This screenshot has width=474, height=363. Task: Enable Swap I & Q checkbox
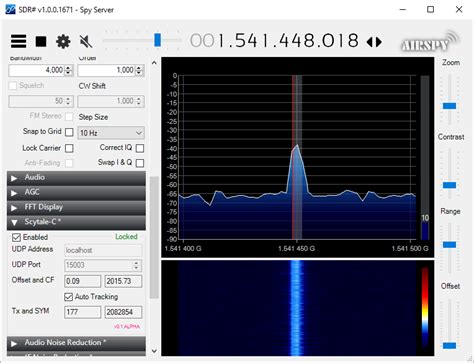[140, 163]
